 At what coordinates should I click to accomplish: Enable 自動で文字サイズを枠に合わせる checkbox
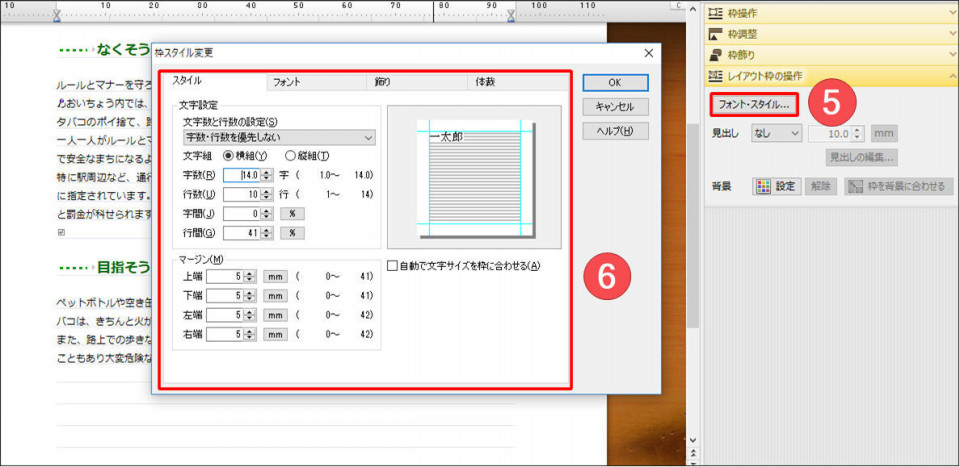tap(392, 266)
